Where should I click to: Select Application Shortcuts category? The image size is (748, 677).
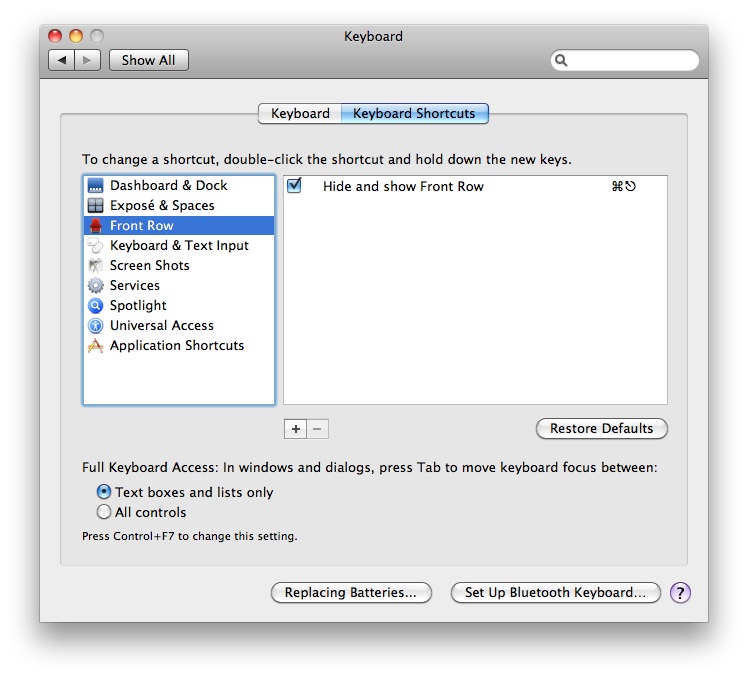(x=179, y=345)
